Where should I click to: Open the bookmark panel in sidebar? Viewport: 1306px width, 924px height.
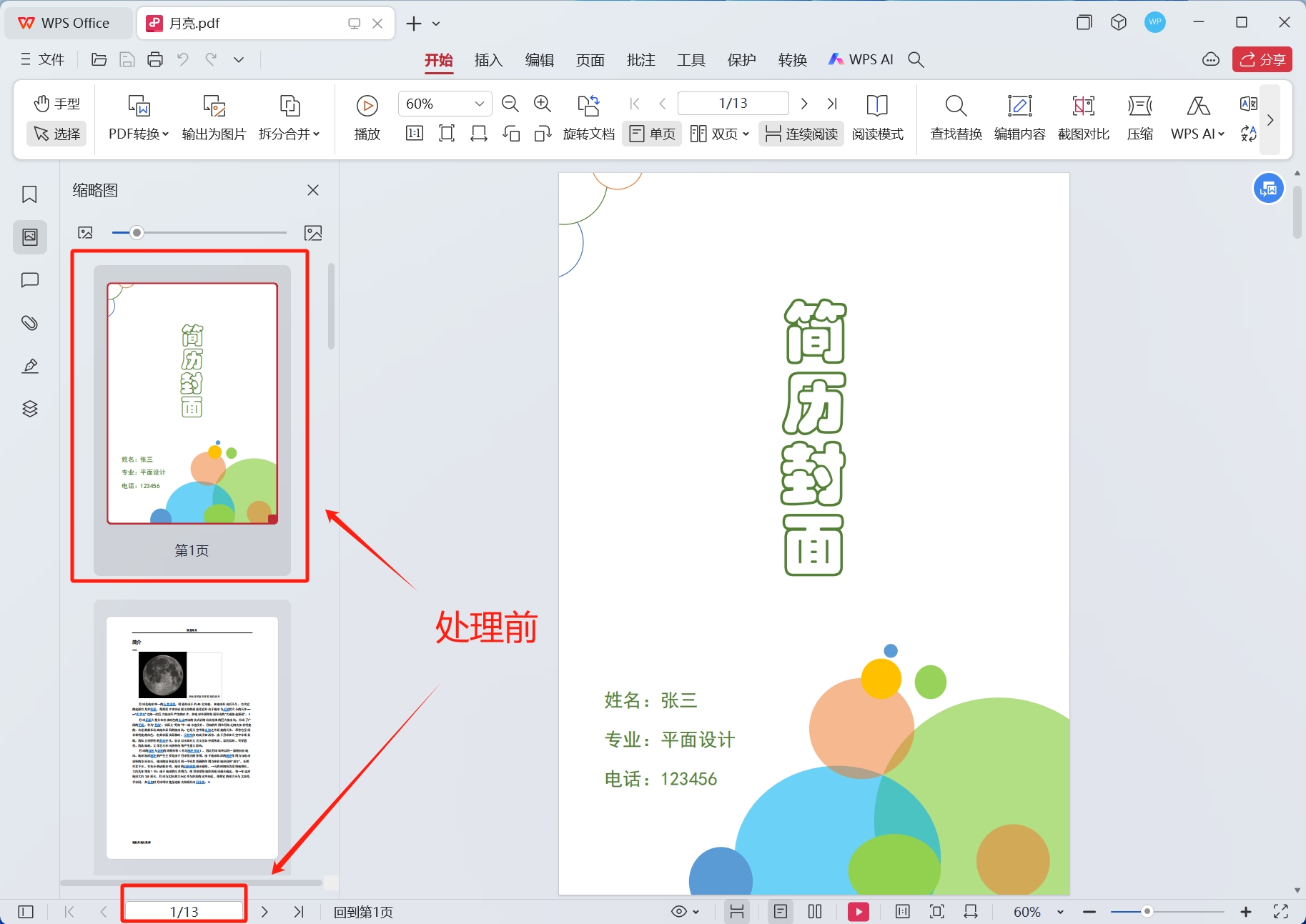tap(29, 194)
